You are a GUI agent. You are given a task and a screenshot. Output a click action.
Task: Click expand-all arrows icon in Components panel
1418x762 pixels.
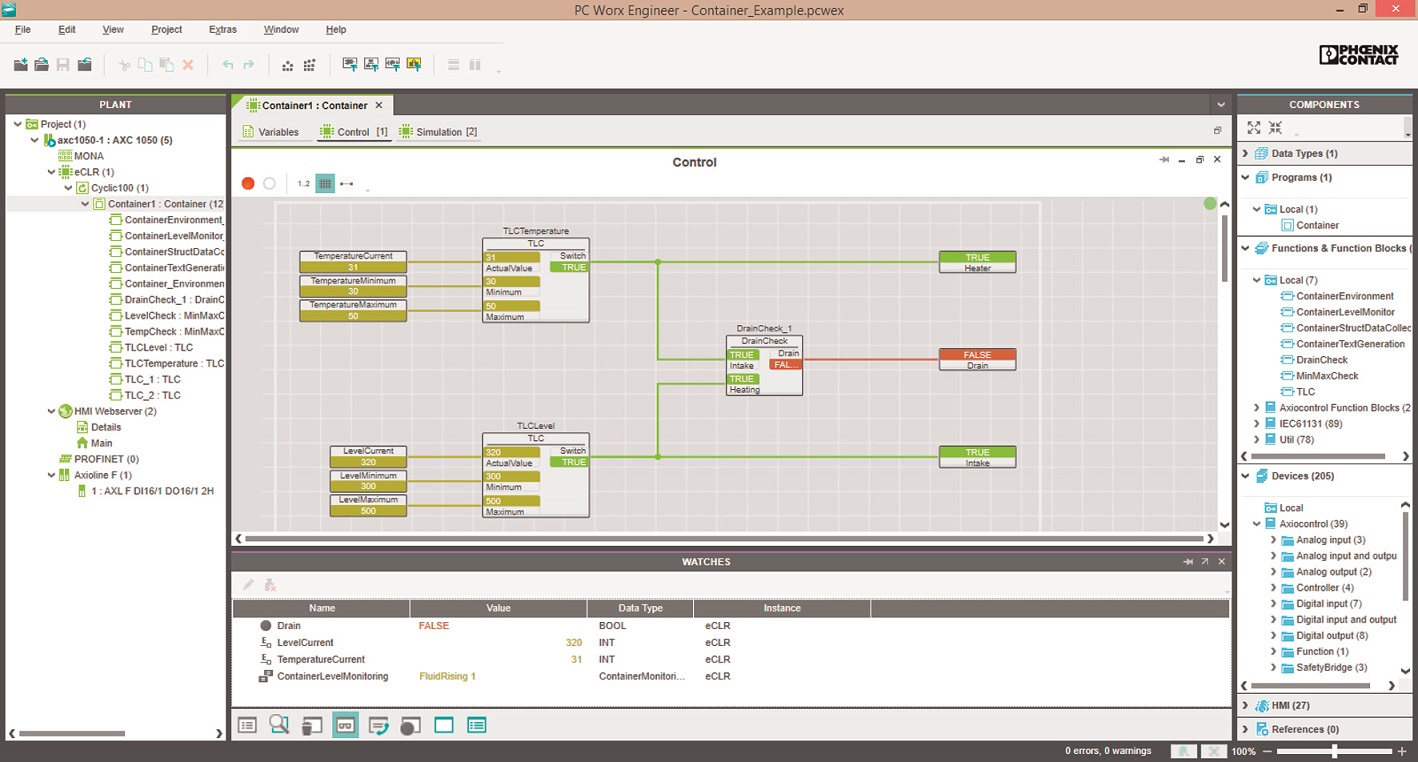[1254, 128]
